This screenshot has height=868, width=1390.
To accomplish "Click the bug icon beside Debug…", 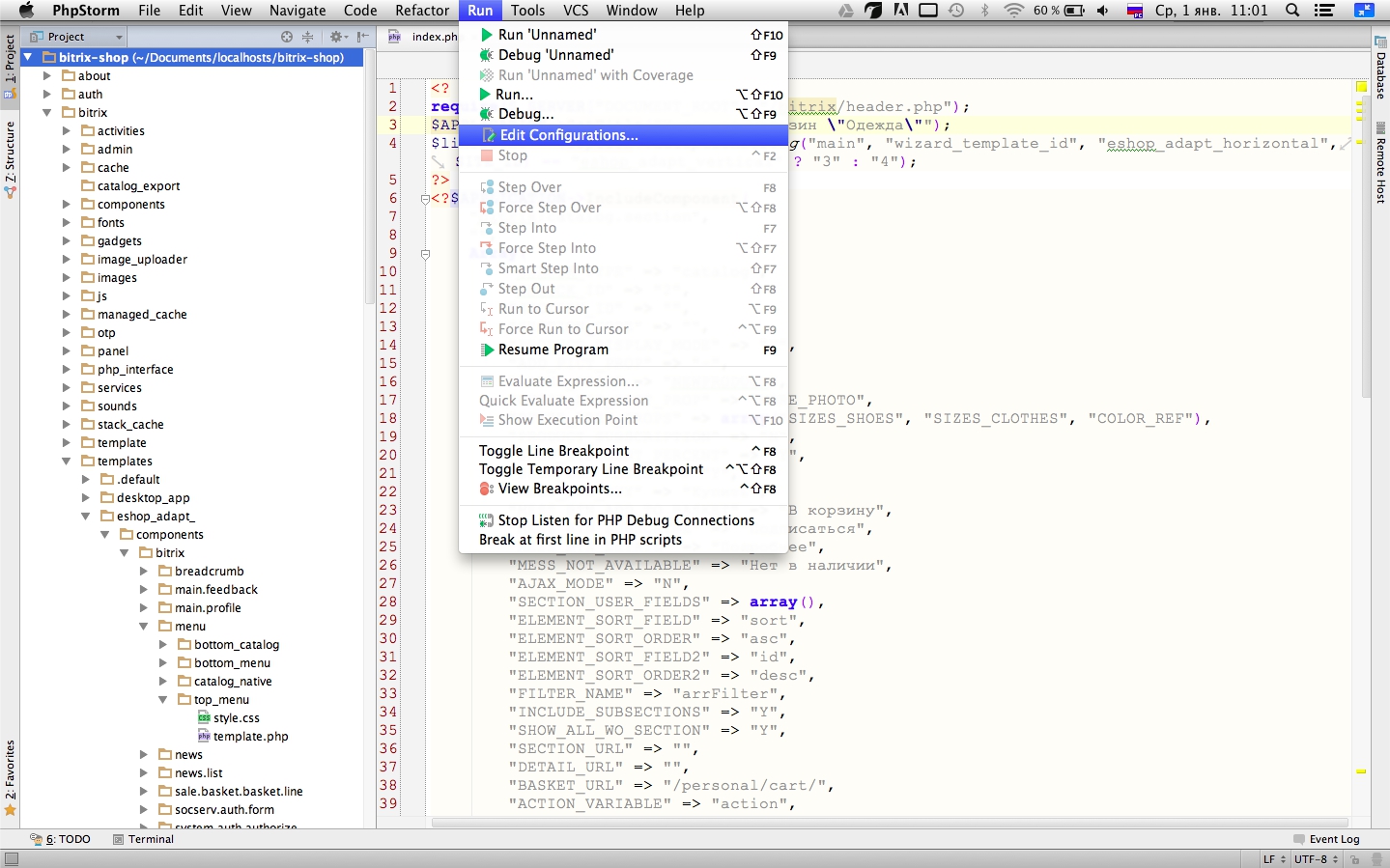I will click(x=487, y=114).
